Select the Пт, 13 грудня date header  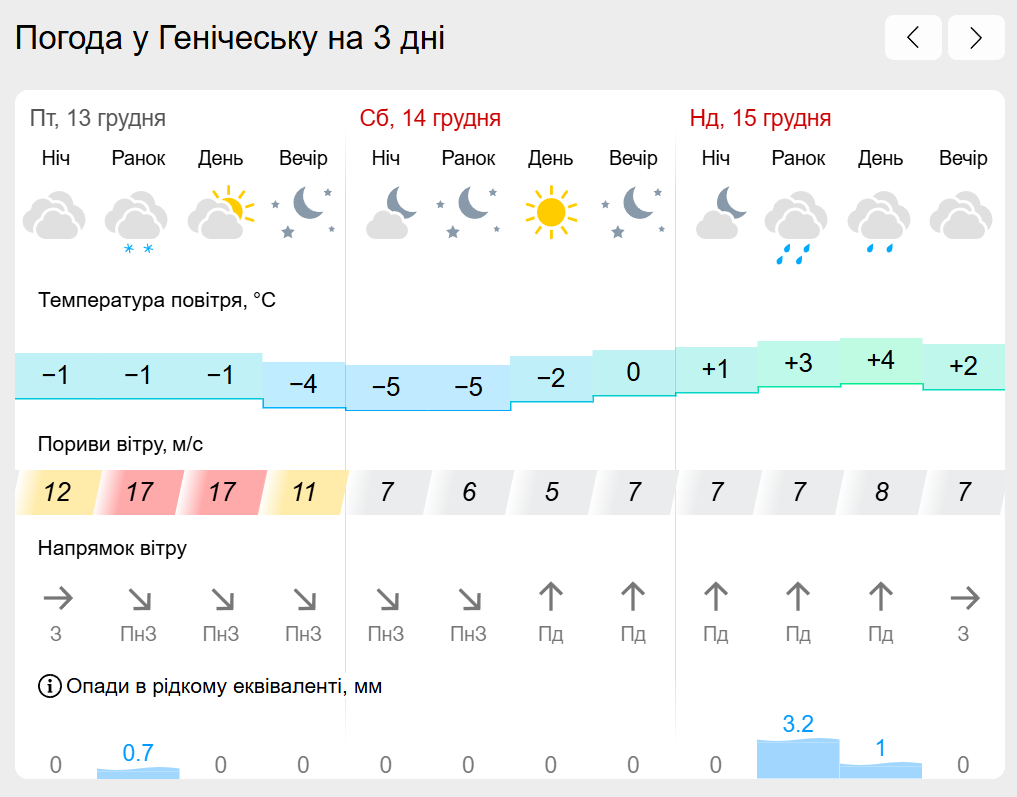98,118
